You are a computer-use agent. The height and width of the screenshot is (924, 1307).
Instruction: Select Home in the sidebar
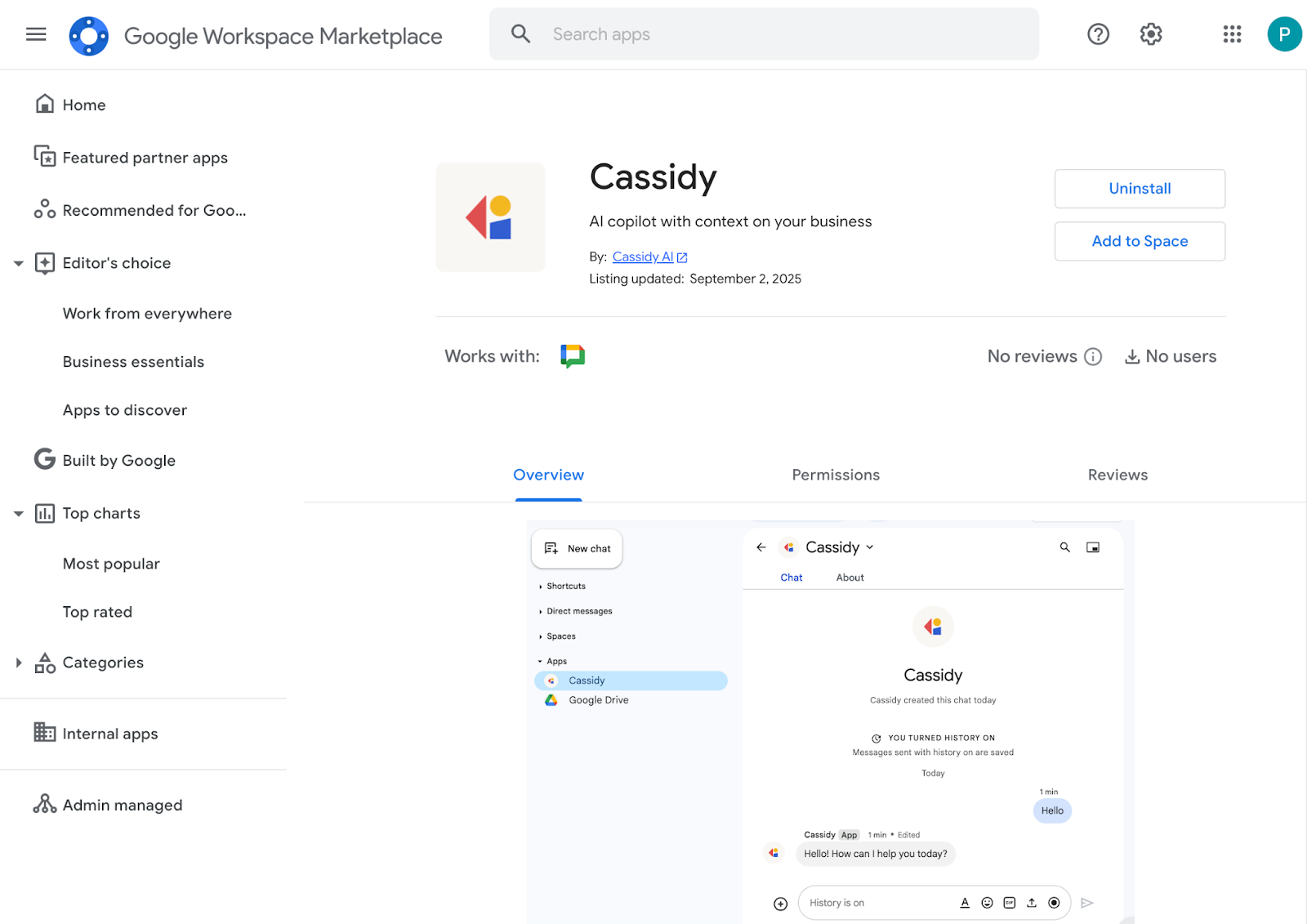point(84,105)
